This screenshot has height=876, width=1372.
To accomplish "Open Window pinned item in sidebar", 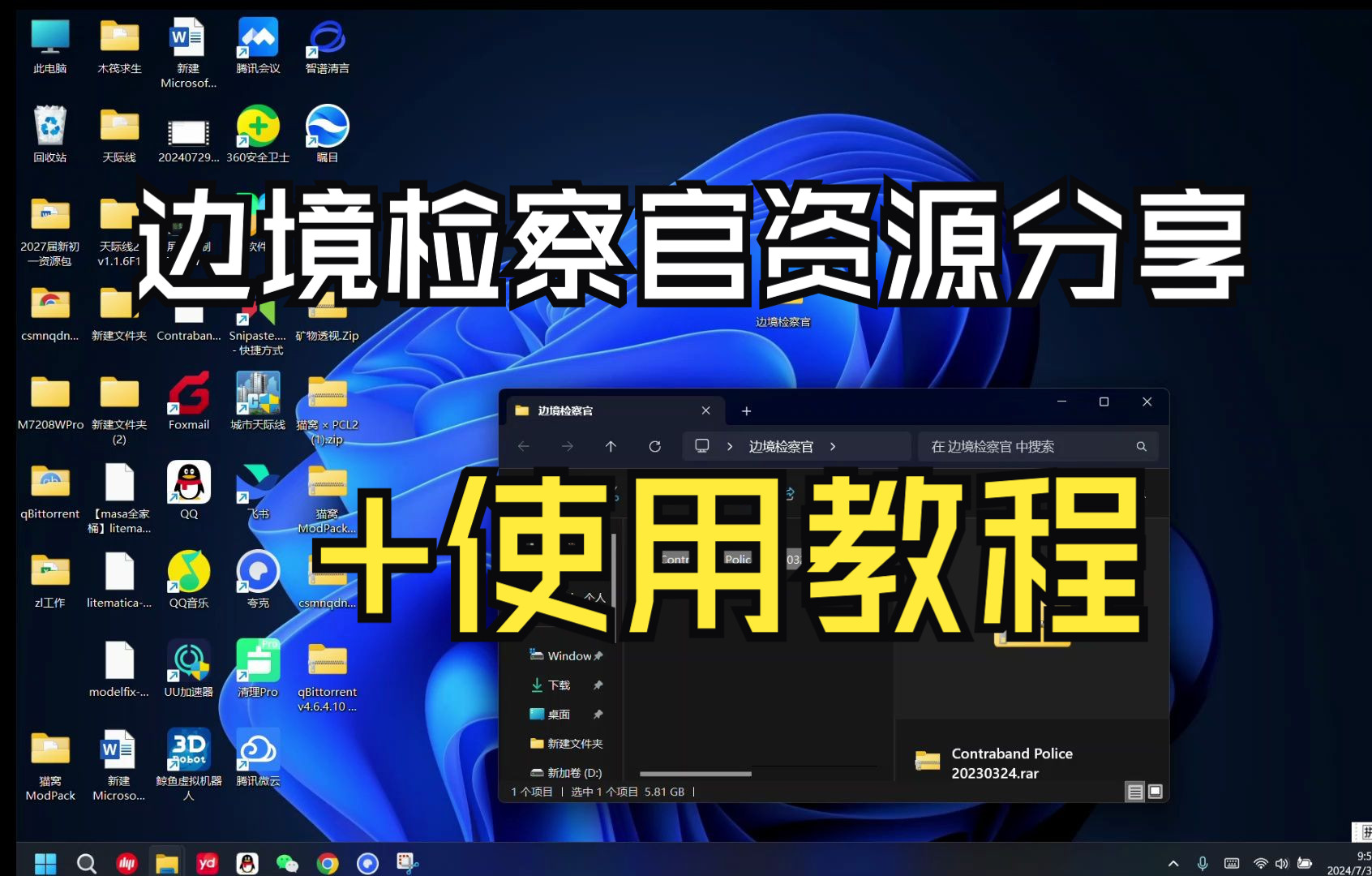I will click(566, 655).
